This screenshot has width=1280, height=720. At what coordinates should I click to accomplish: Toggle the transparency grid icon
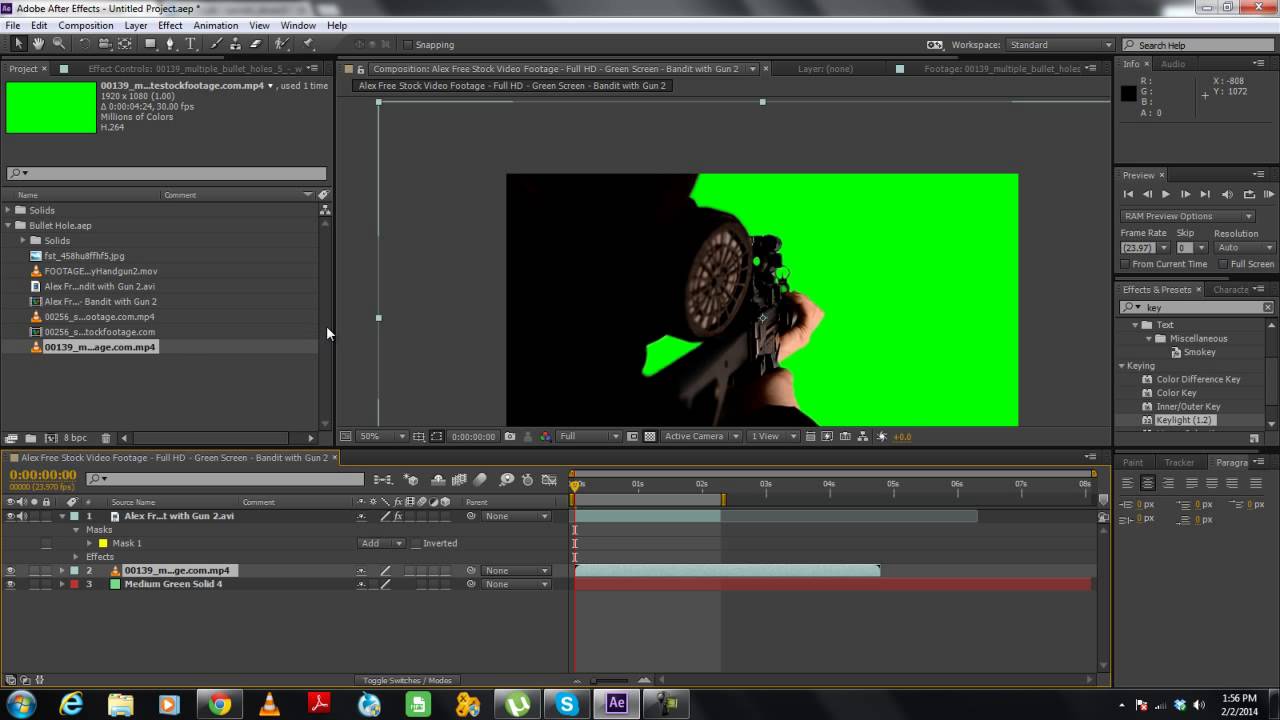click(650, 436)
